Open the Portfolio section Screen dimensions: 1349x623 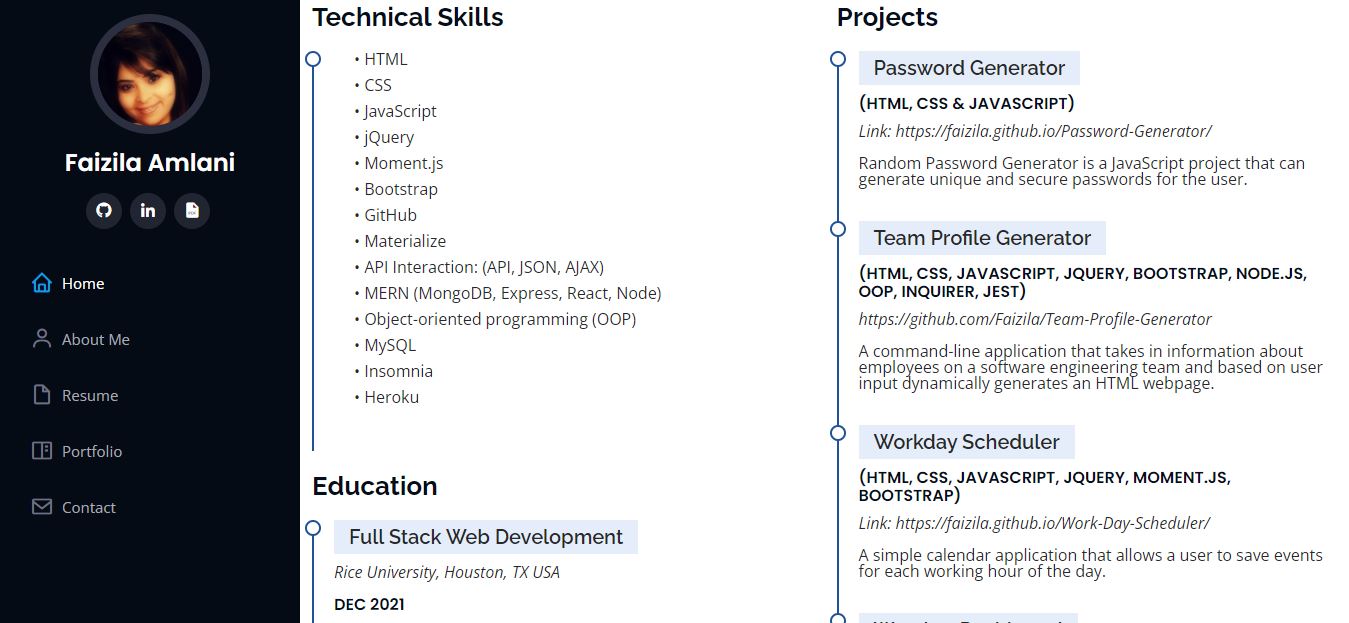pyautogui.click(x=92, y=452)
